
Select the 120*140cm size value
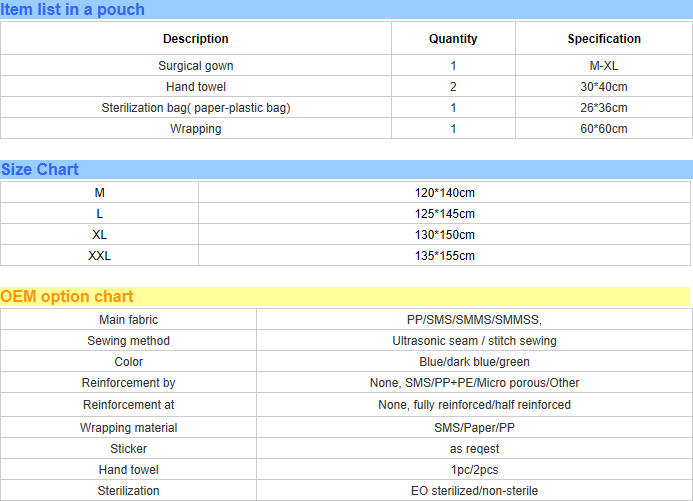[x=445, y=193]
